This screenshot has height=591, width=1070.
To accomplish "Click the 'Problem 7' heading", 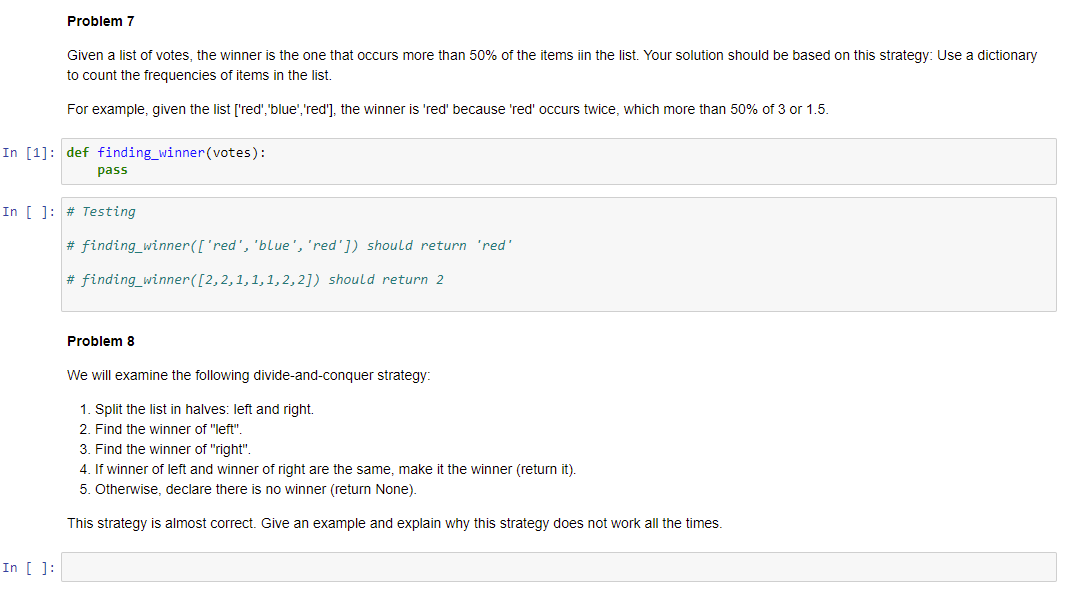I will (x=101, y=21).
